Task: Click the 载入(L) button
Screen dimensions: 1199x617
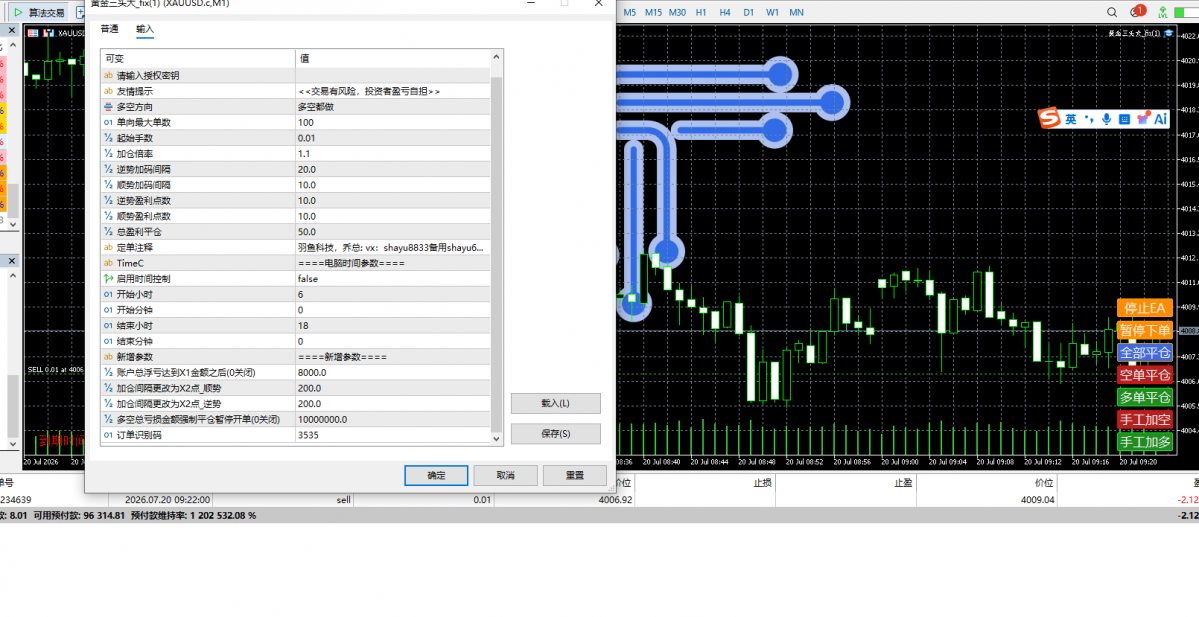Action: point(555,403)
